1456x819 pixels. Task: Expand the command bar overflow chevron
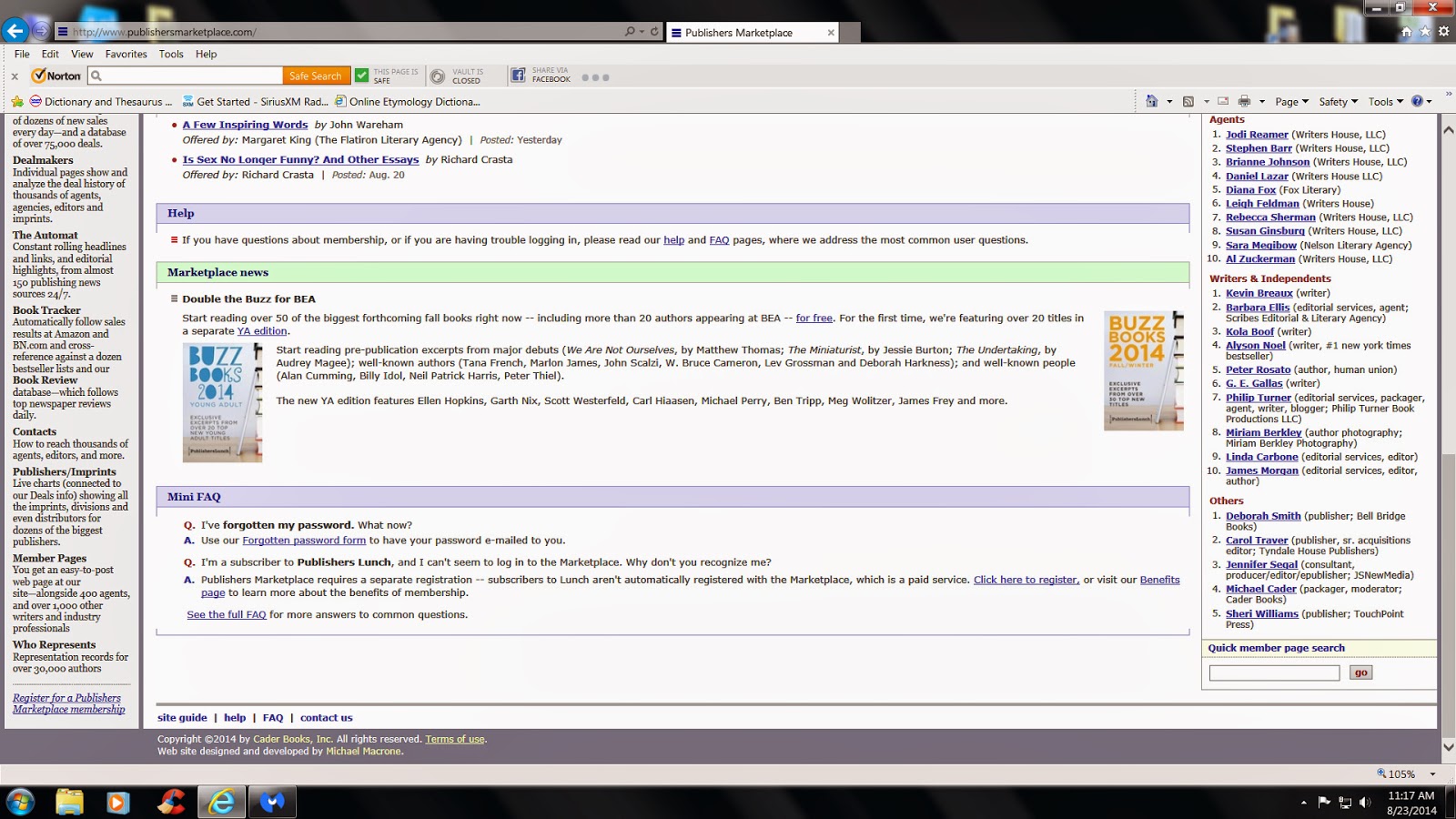click(x=1448, y=94)
